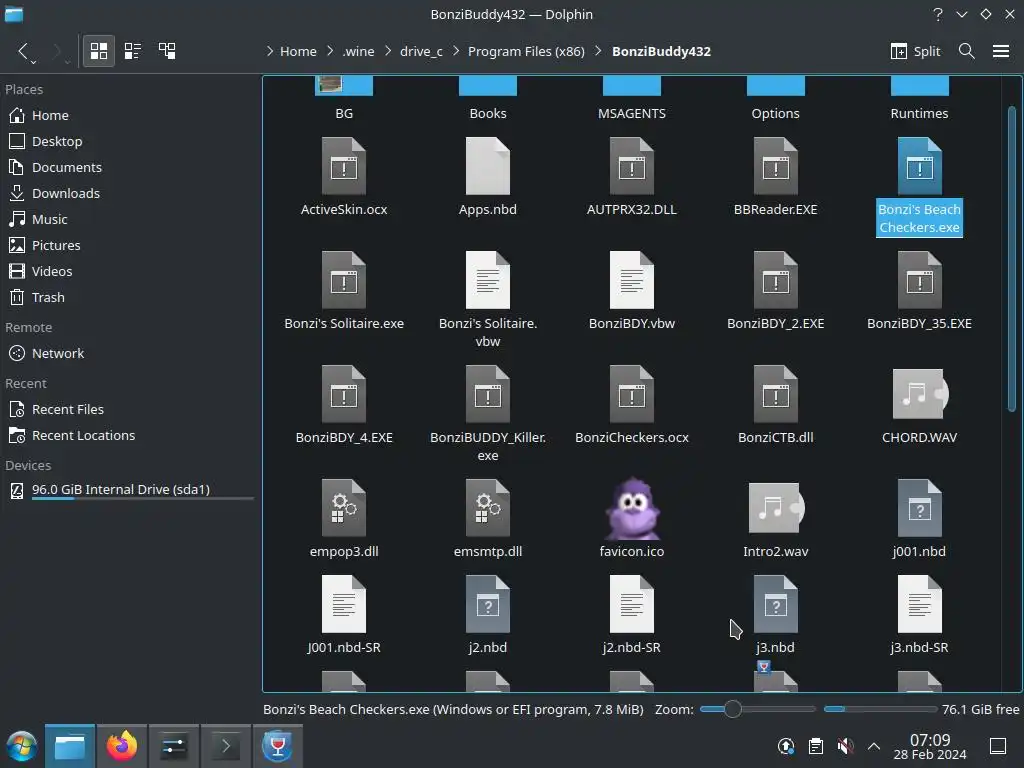Open the MSAGENTS folder
1024x768 pixels.
tap(632, 98)
